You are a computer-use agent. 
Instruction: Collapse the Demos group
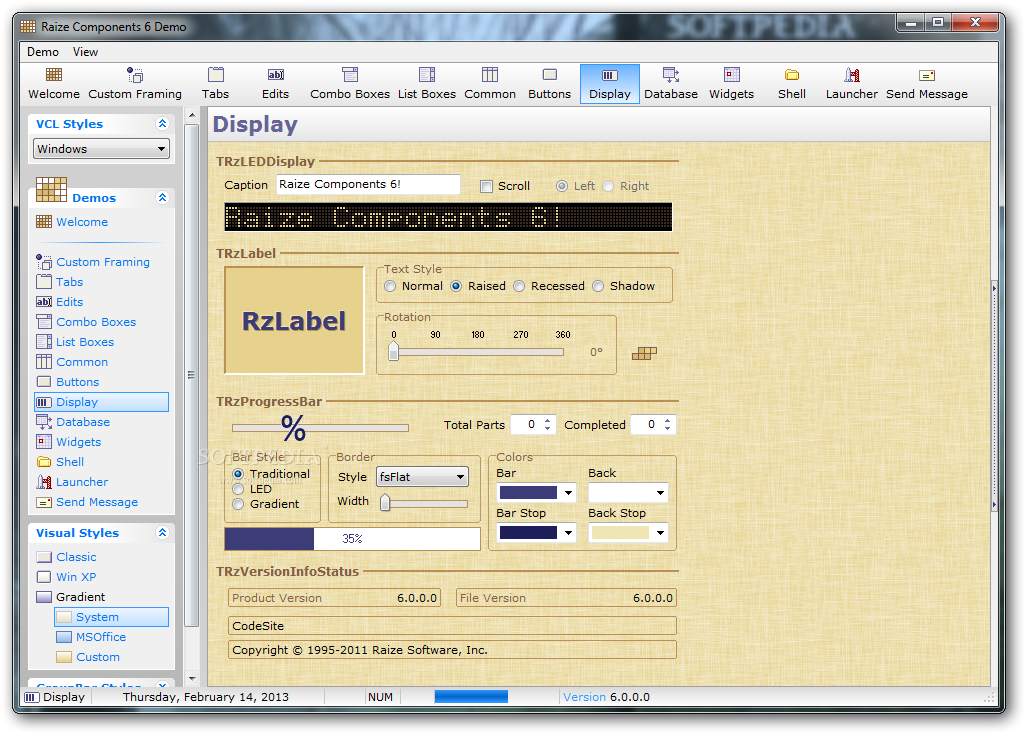(162, 198)
